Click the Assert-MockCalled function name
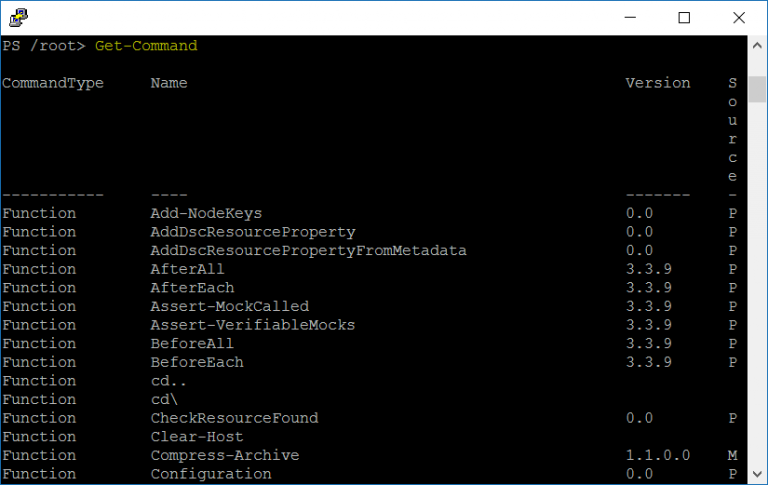 pos(229,306)
